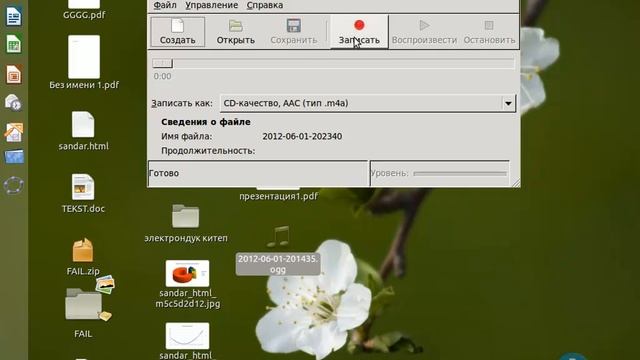Image resolution: width=640 pixels, height=360 pixels.
Task: Click the 0:00 time counter
Action: pos(162,76)
